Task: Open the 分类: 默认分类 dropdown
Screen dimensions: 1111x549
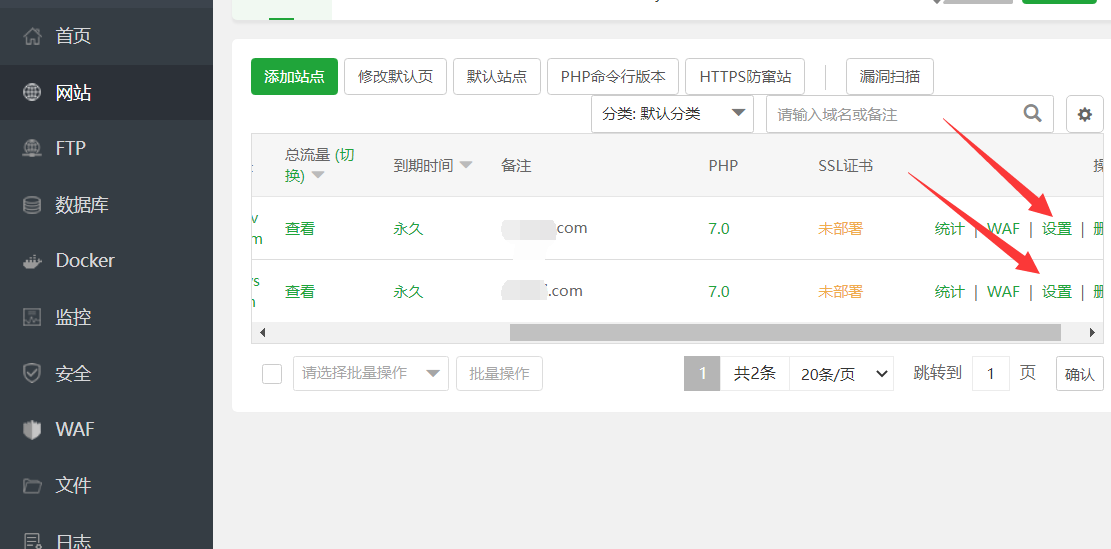Action: 672,114
